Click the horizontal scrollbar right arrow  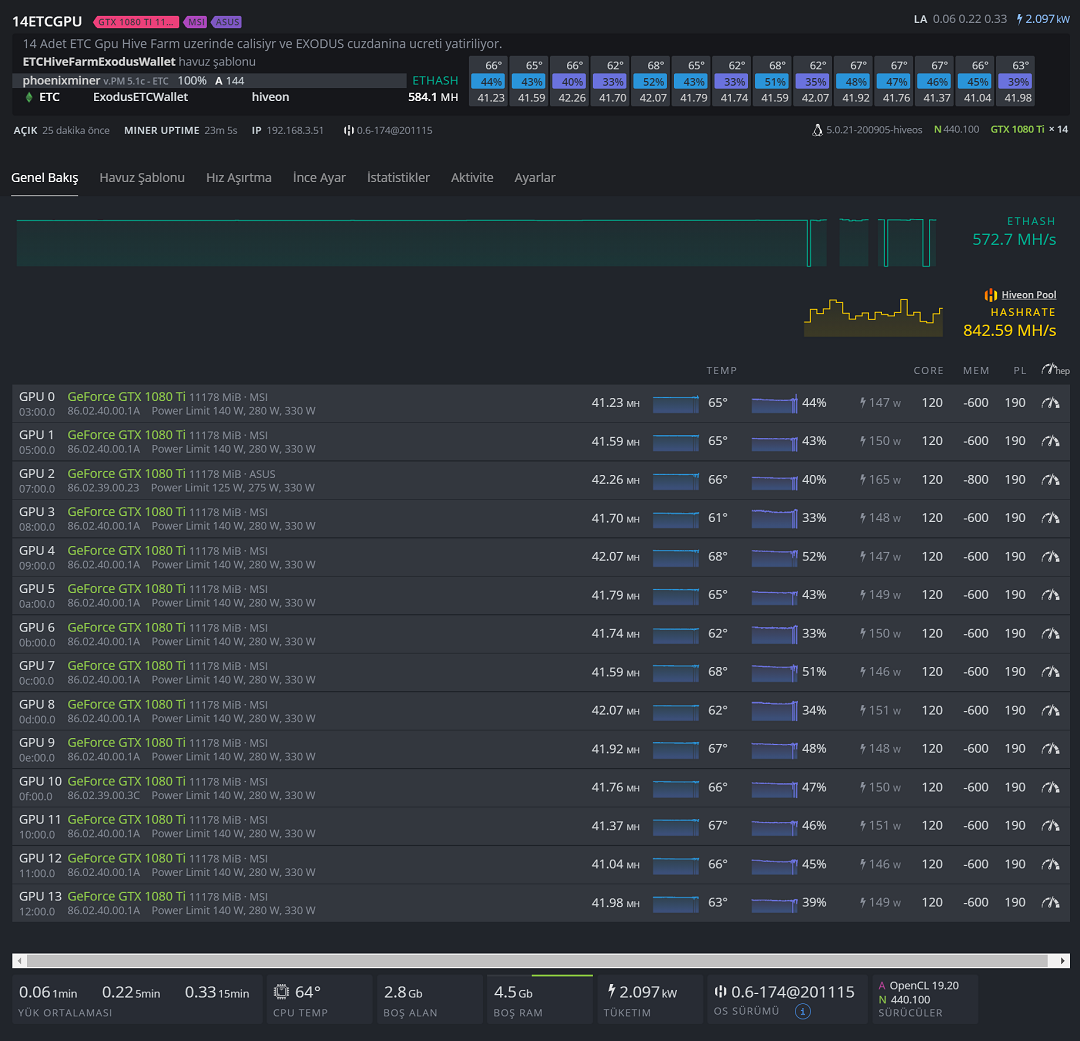(x=1063, y=960)
